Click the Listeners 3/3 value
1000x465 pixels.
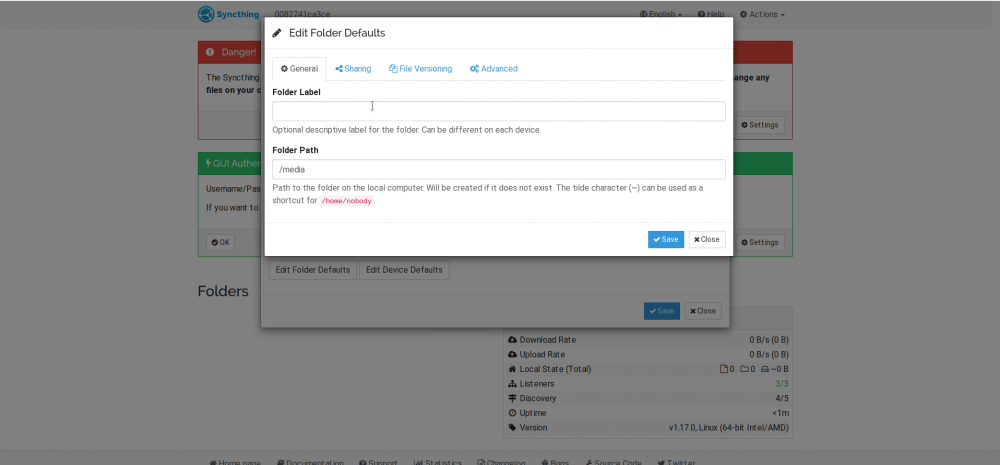click(782, 384)
